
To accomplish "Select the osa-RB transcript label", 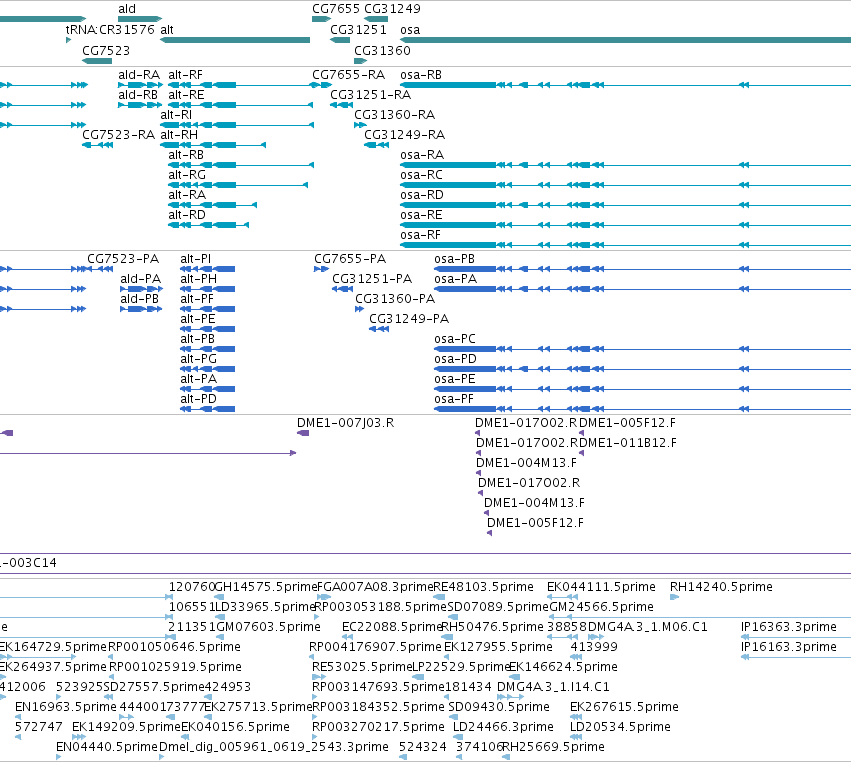I will pyautogui.click(x=421, y=75).
